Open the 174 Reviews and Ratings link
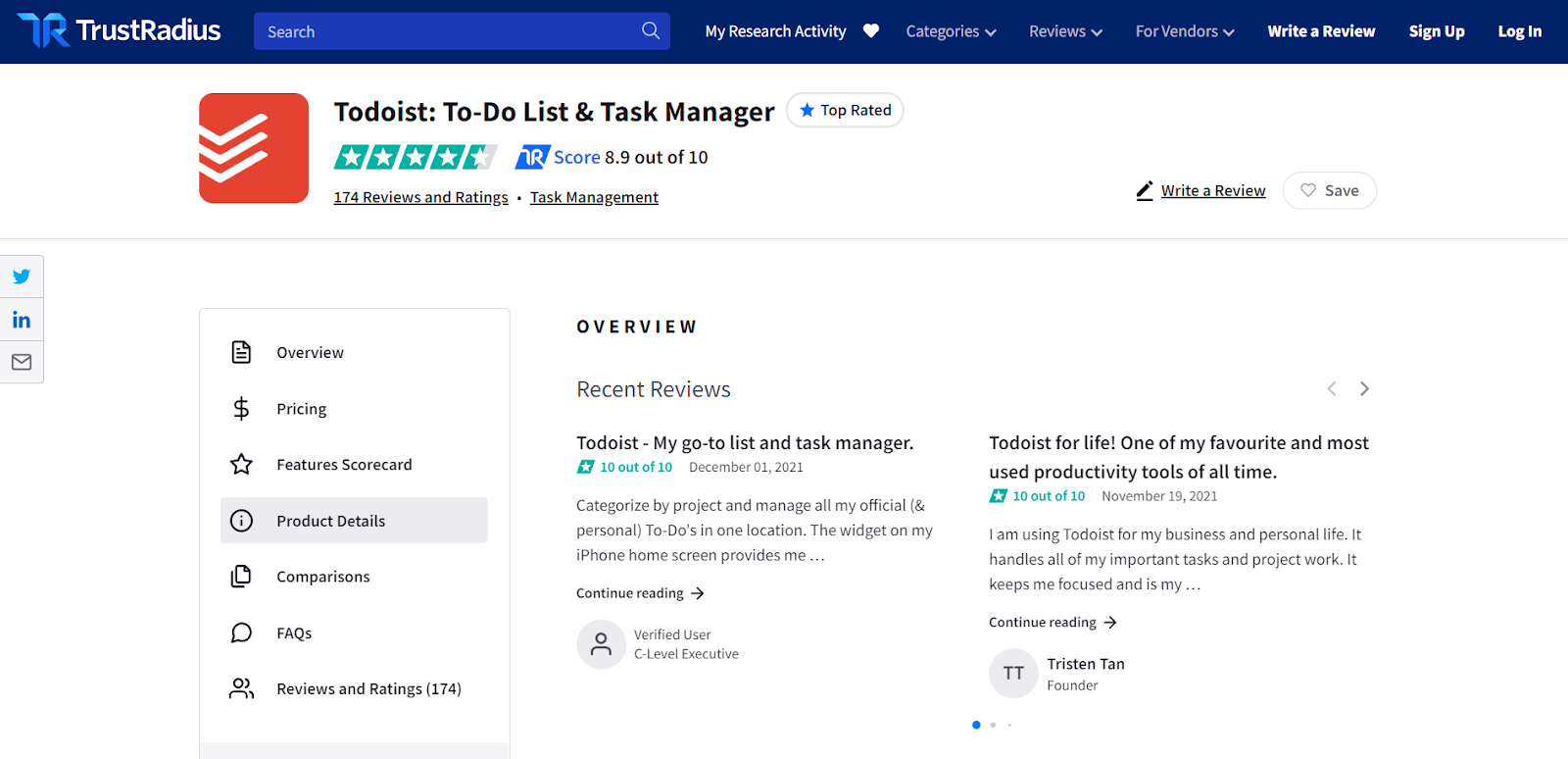1568x759 pixels. (x=420, y=197)
